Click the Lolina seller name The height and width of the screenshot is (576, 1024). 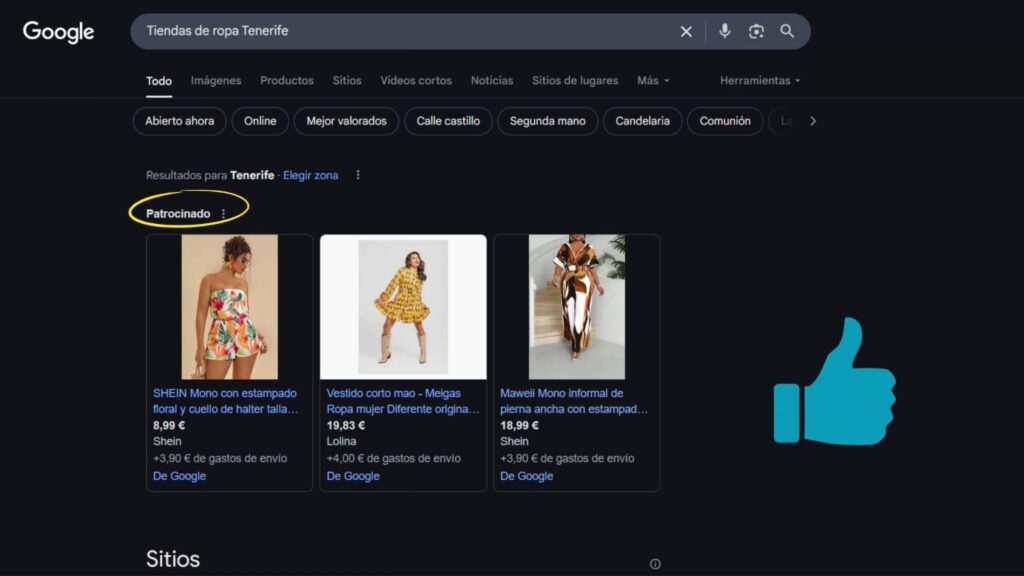341,441
